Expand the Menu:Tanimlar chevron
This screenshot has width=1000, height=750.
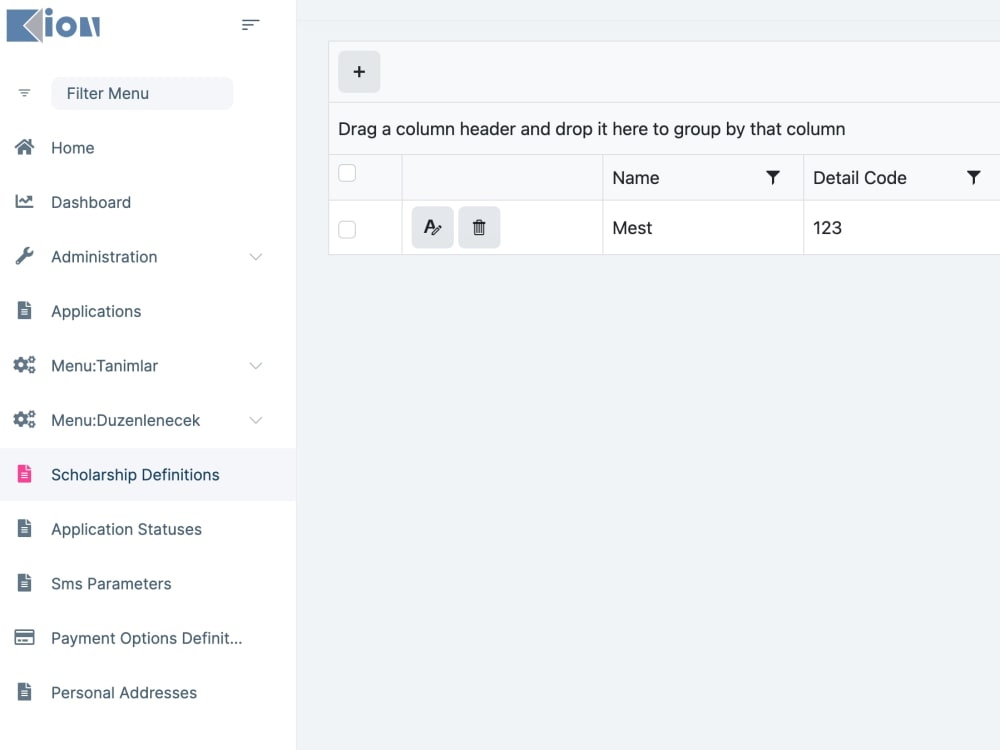point(256,366)
